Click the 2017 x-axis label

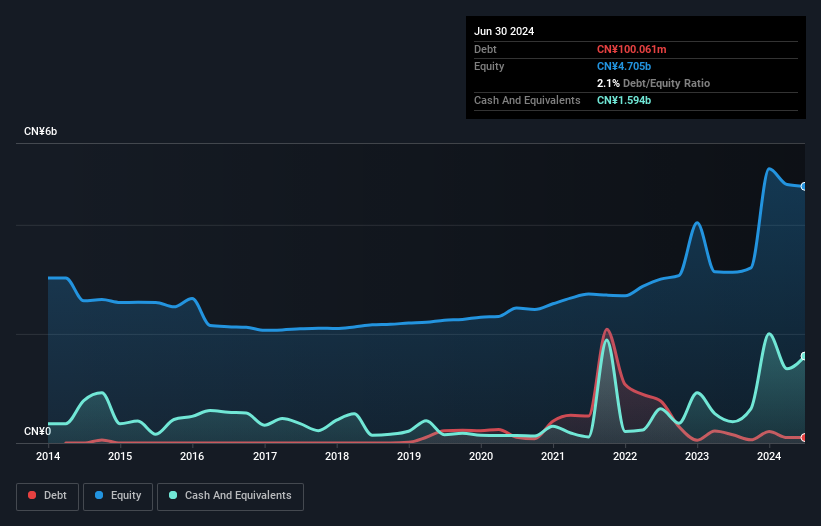265,456
